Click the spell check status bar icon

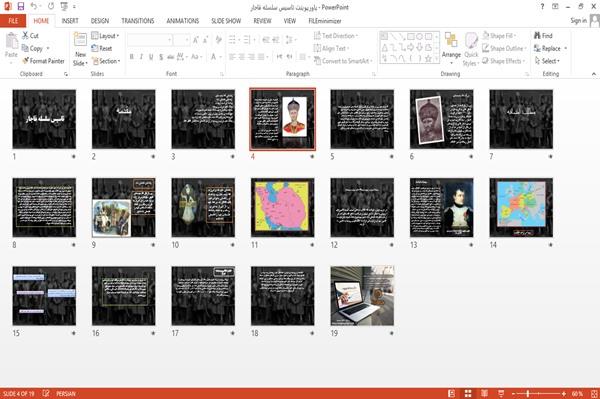[46, 393]
